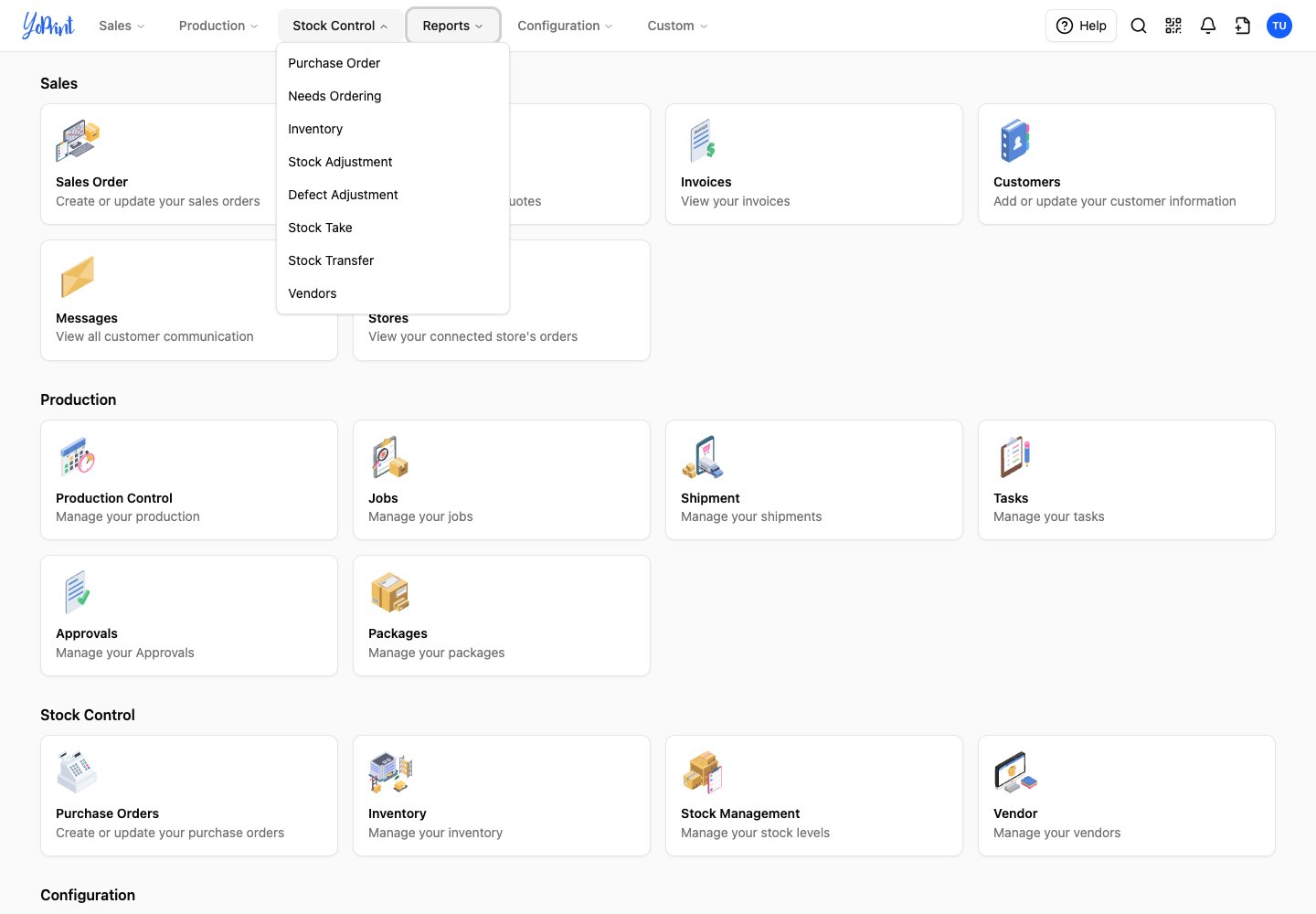Expand the Production navigation dropdown
This screenshot has width=1316, height=914.
pyautogui.click(x=218, y=26)
